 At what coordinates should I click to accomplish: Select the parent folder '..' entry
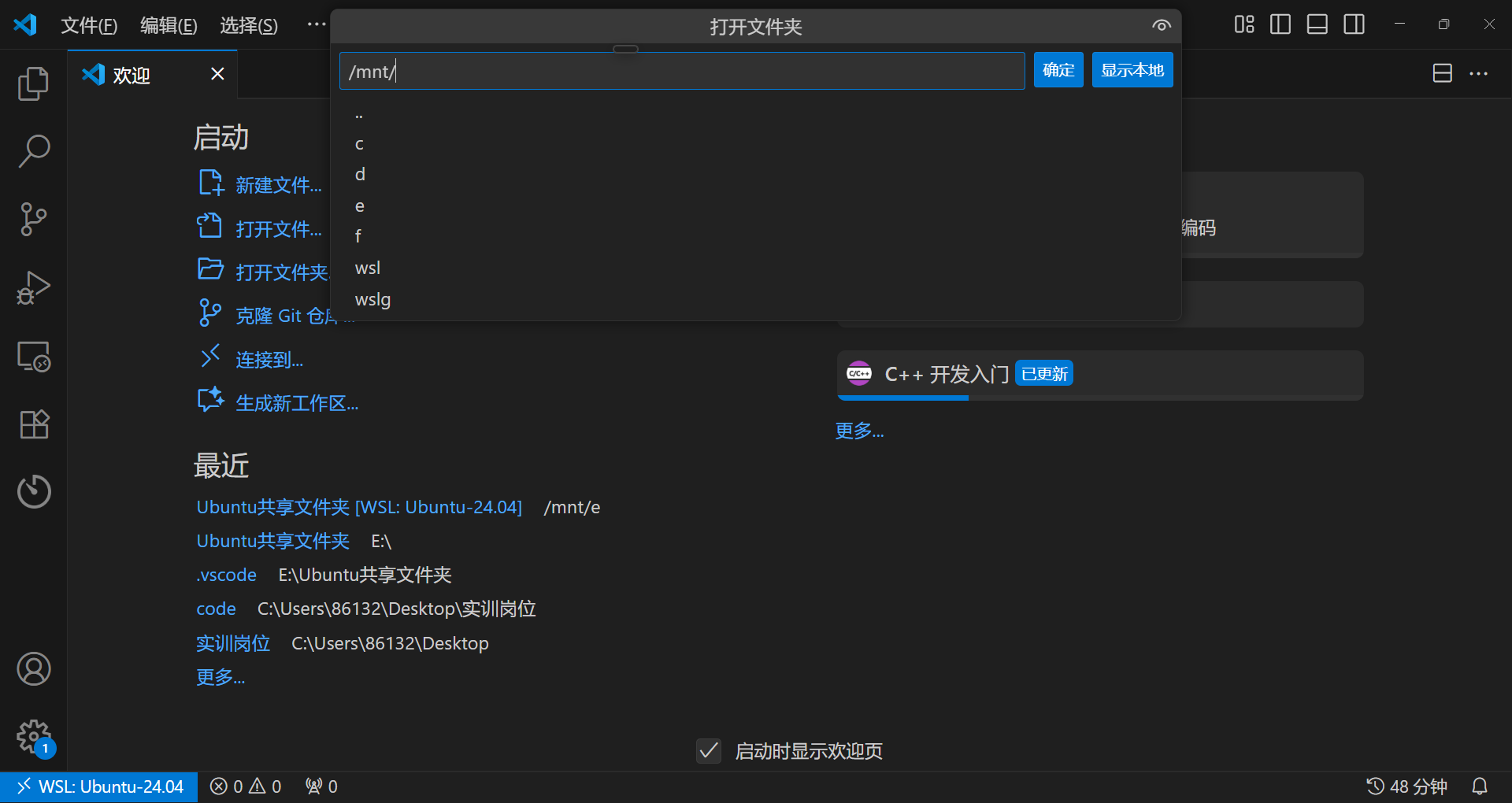755,115
